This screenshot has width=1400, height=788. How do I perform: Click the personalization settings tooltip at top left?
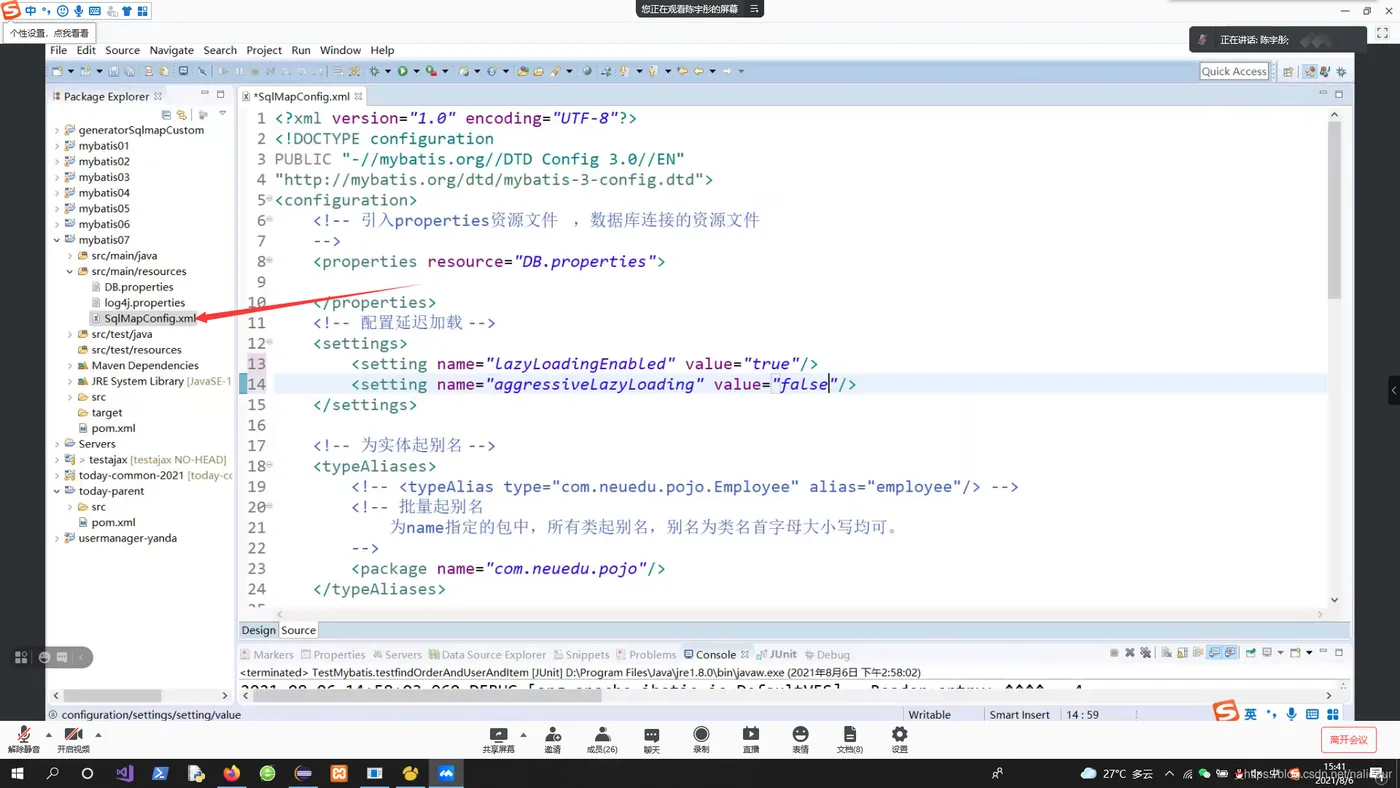click(x=48, y=33)
